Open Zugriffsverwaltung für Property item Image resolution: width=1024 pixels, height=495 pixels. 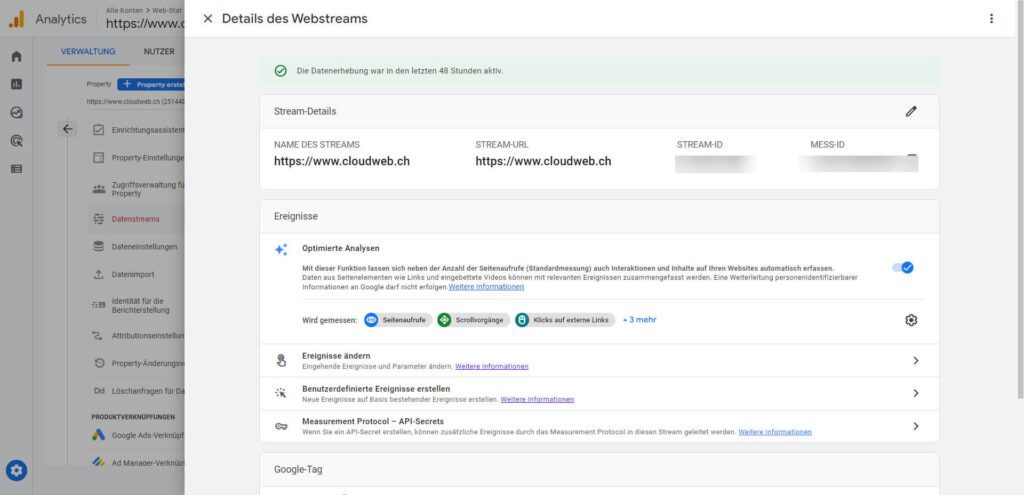pos(137,189)
